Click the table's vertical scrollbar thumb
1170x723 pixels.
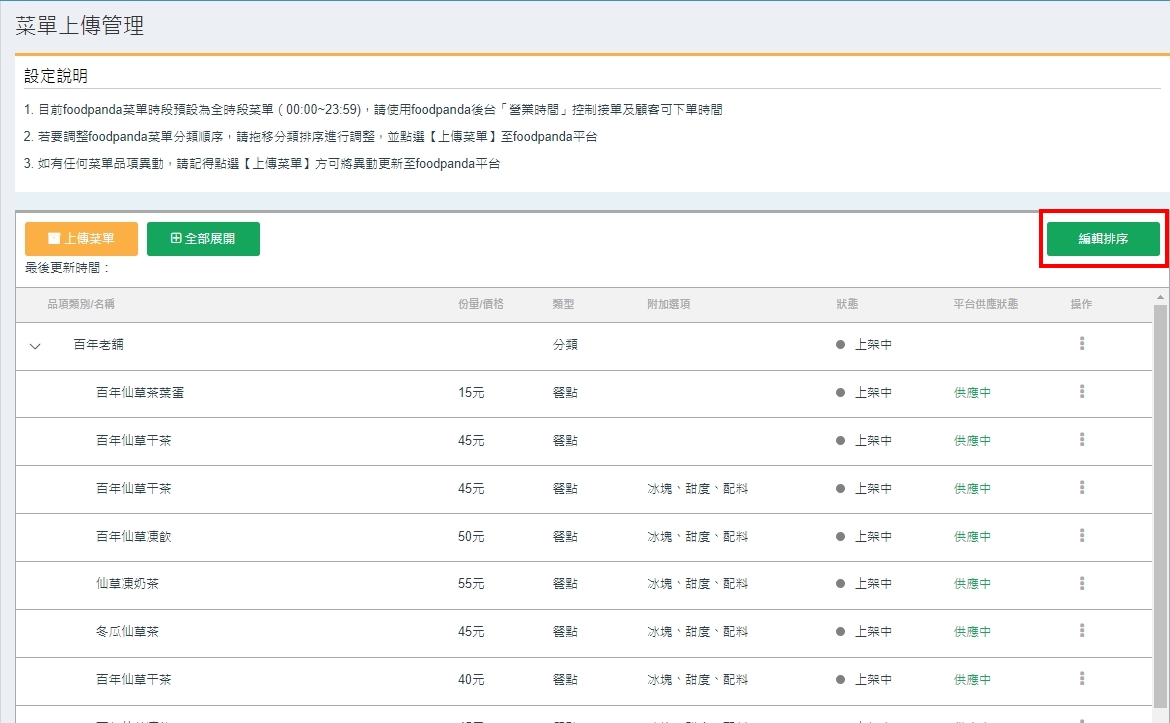click(1160, 500)
